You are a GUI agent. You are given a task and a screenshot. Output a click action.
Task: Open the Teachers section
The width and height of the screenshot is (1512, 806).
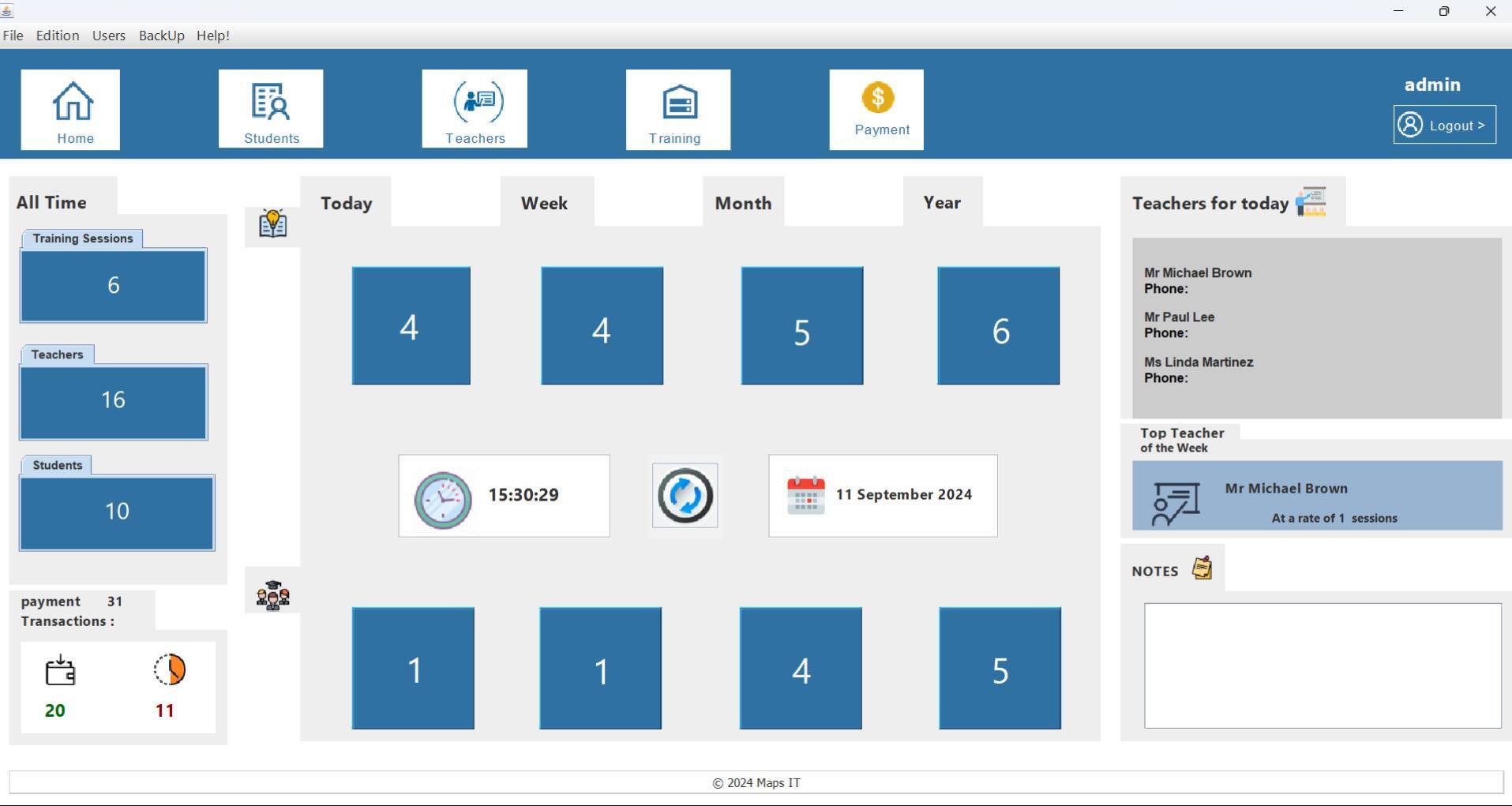(x=474, y=109)
